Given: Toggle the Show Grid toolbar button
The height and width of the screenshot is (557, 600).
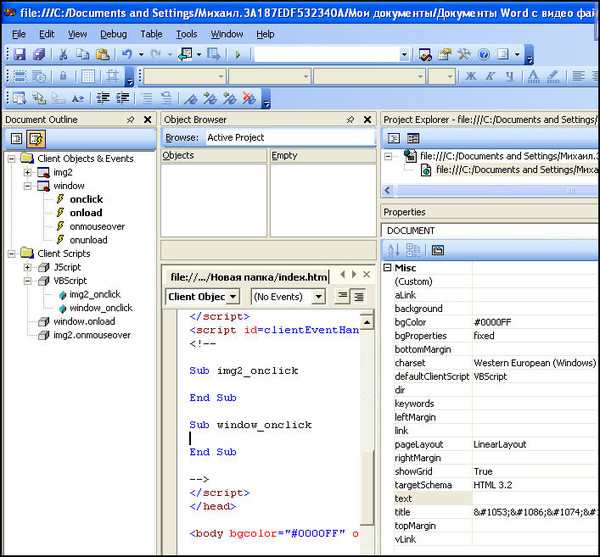Looking at the screenshot, I should 88,76.
